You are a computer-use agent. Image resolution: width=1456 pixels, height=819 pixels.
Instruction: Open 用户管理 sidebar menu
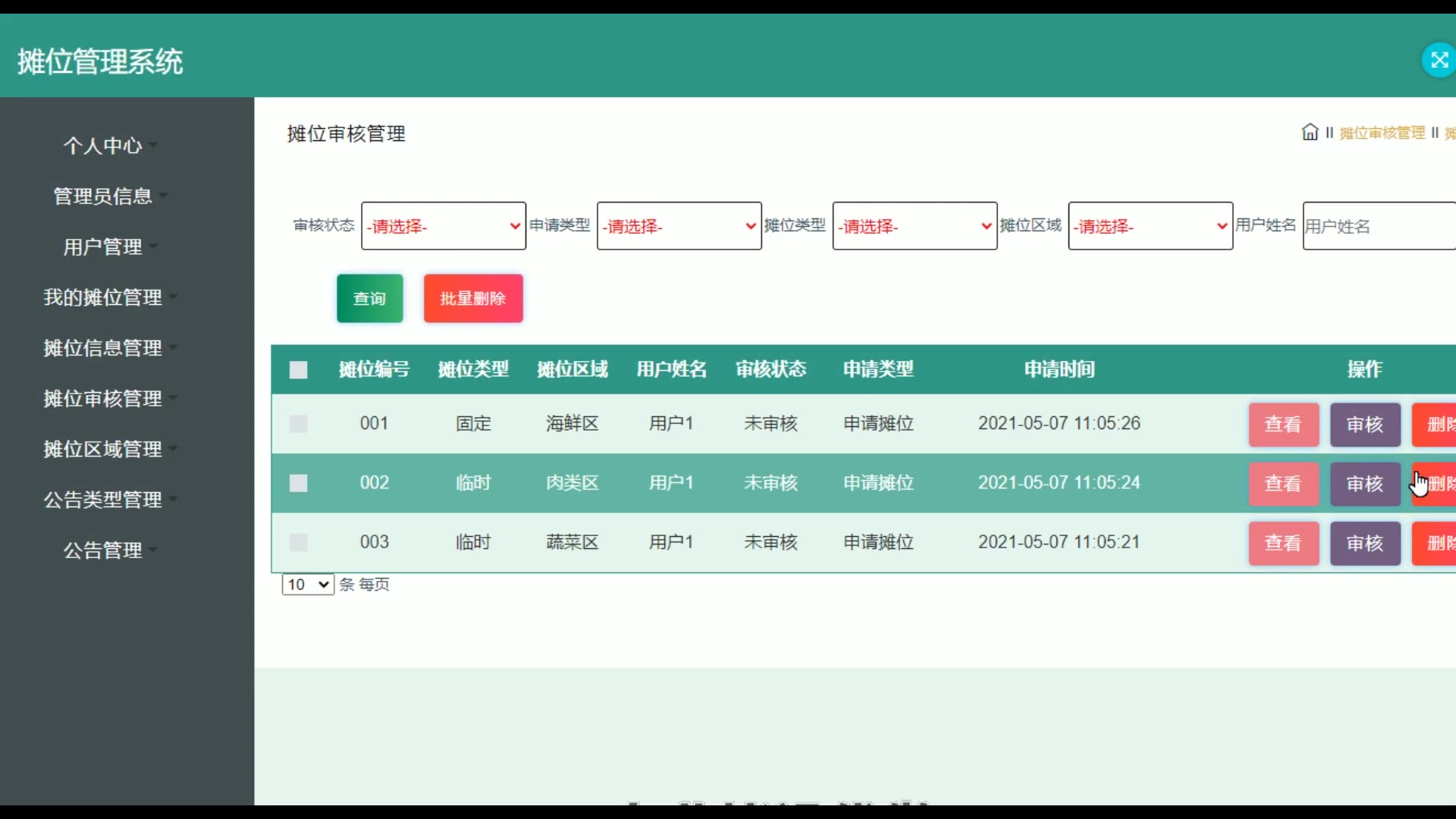coord(103,247)
